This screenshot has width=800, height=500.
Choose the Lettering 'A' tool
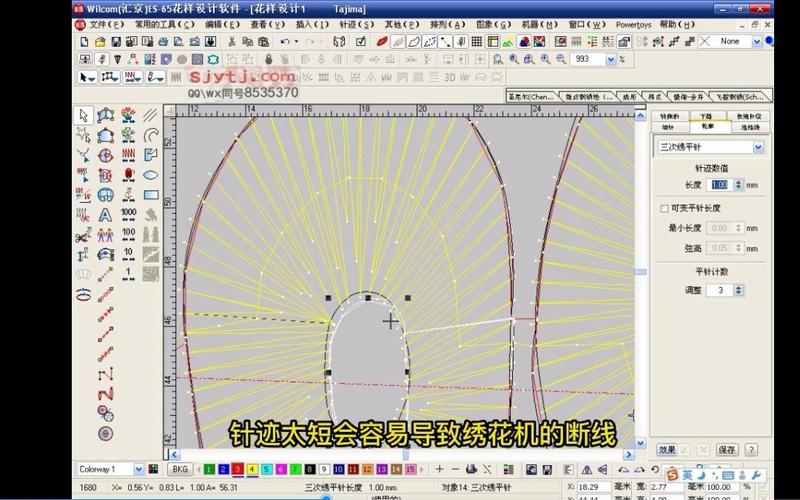(105, 215)
